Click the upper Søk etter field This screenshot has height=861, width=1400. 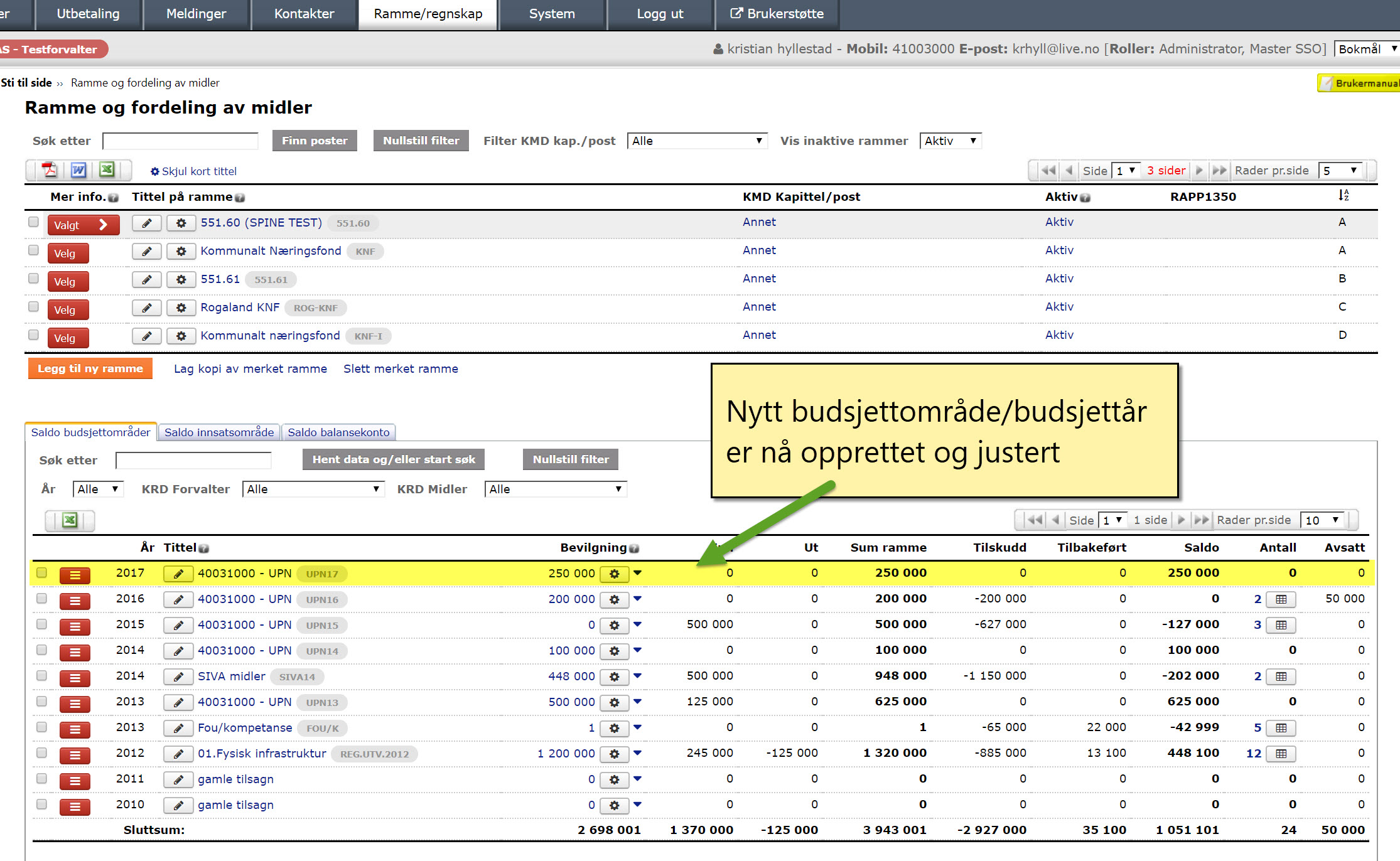click(x=180, y=141)
